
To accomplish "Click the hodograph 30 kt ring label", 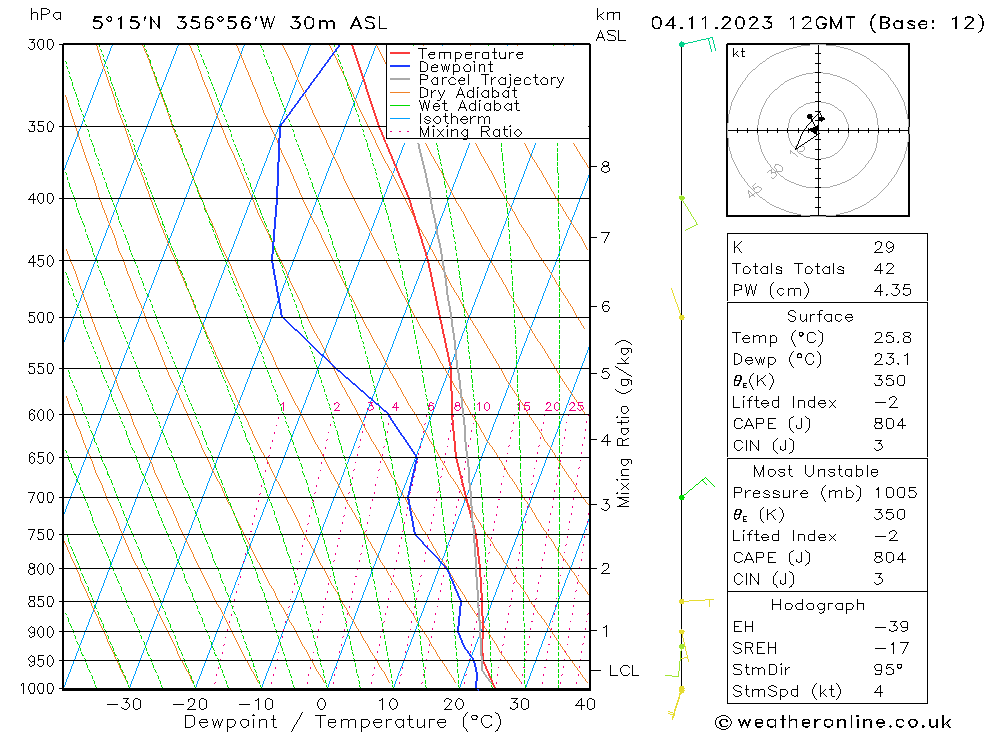I will tap(776, 171).
